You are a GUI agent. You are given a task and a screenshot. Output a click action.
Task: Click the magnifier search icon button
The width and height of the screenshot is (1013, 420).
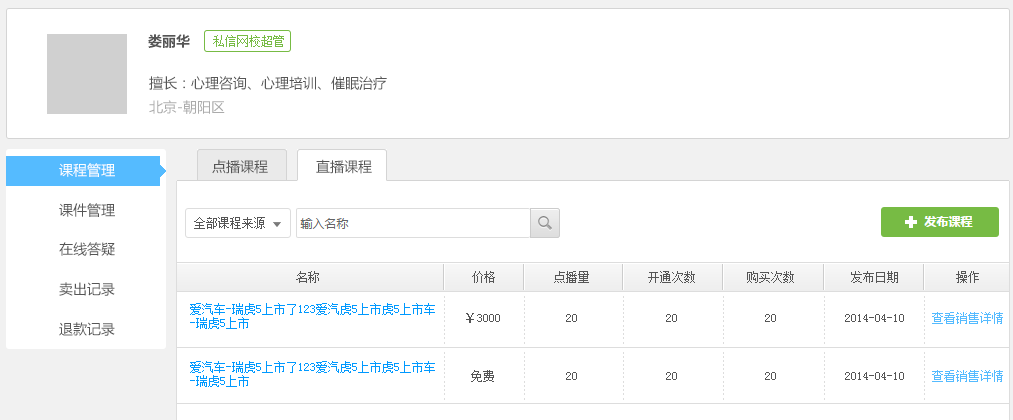(x=545, y=223)
